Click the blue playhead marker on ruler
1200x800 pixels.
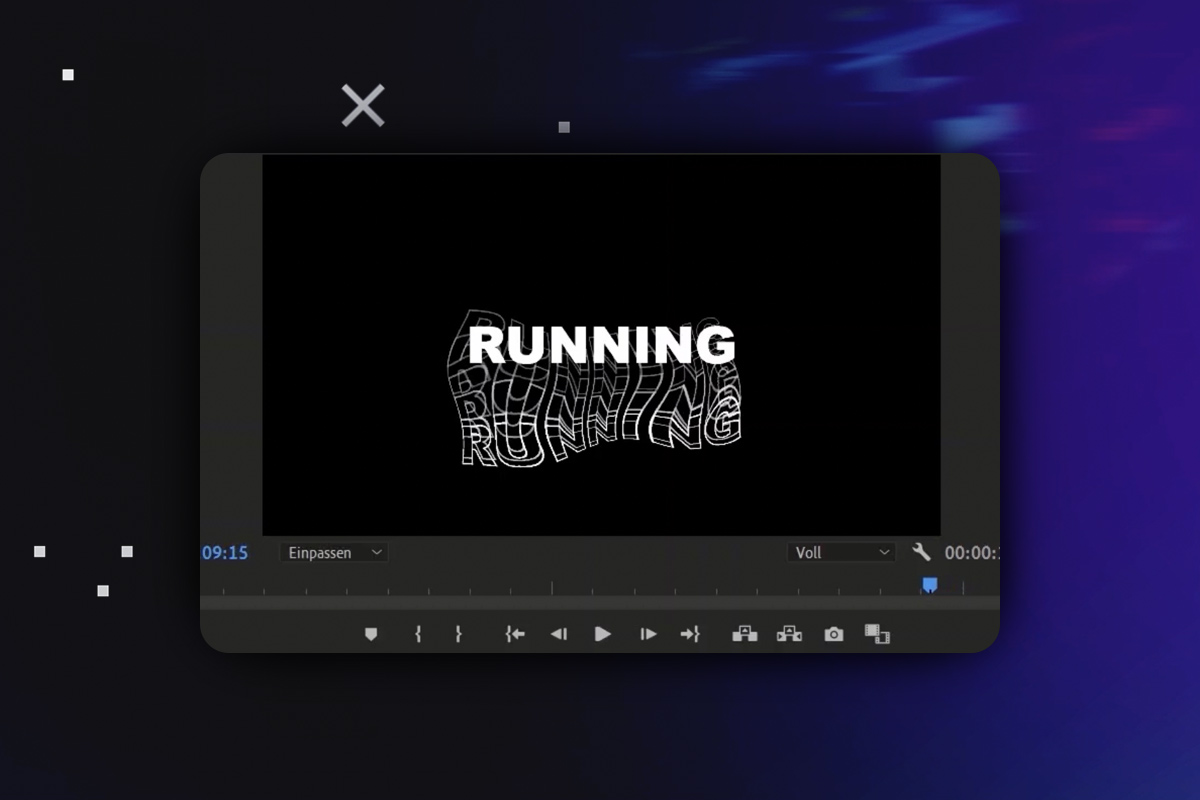click(x=930, y=585)
